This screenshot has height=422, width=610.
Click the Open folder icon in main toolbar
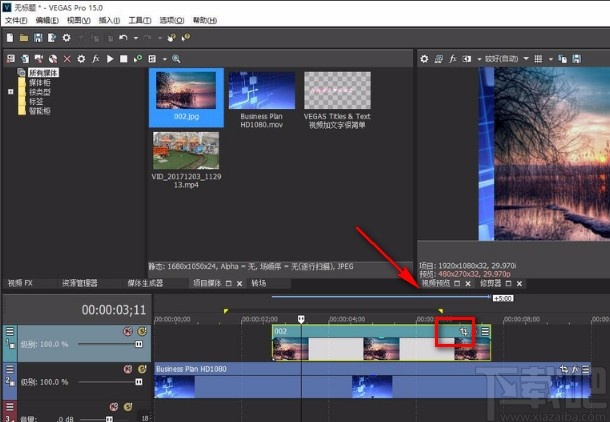pos(24,38)
